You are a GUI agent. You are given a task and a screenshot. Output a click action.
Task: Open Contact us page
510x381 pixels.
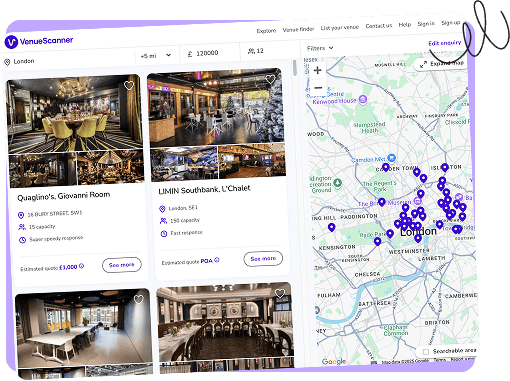(x=379, y=26)
